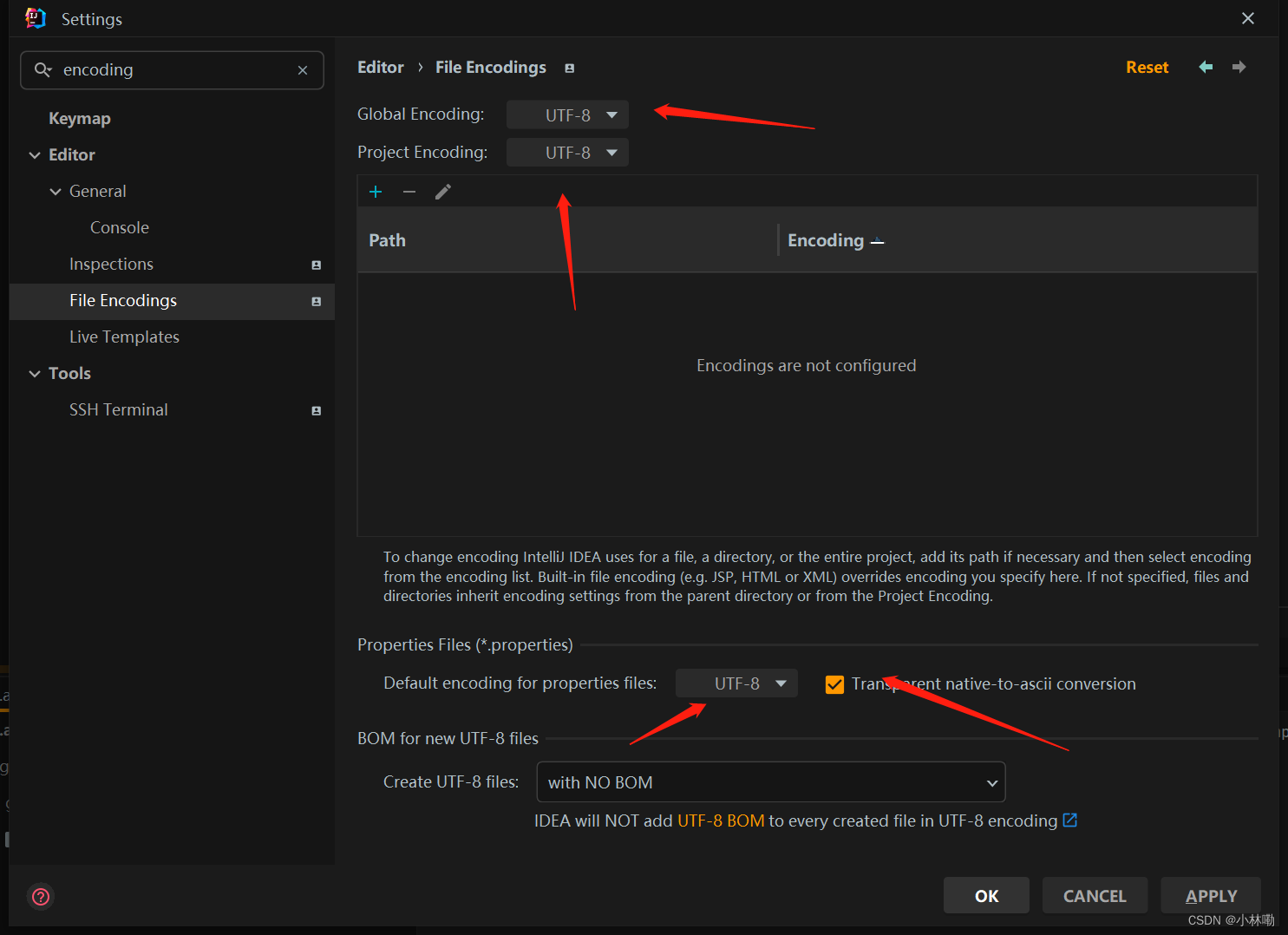Collapse the Tools tree node
The image size is (1288, 935).
pos(35,374)
